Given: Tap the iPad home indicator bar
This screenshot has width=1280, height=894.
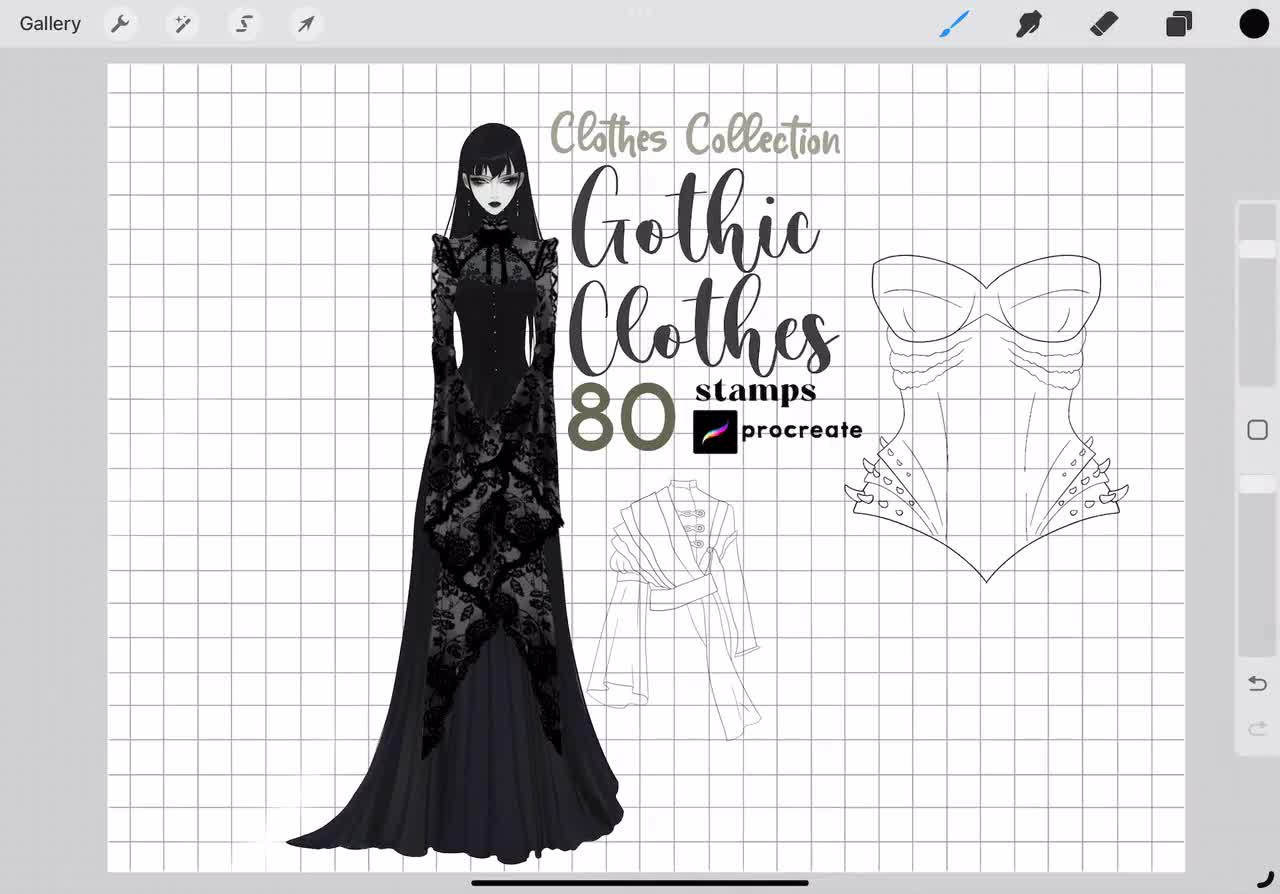Looking at the screenshot, I should 640,883.
